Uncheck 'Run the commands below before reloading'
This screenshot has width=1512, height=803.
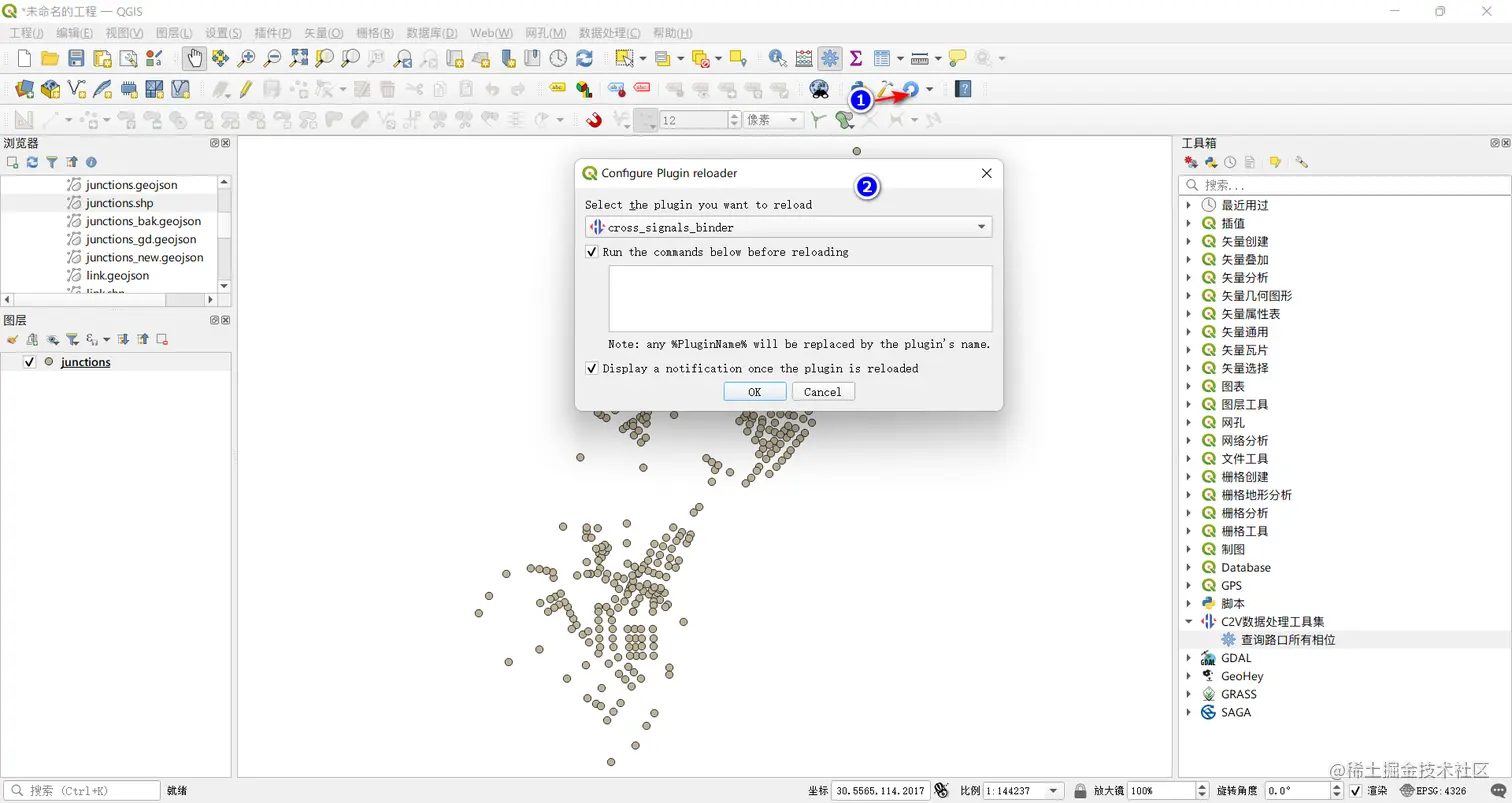590,252
